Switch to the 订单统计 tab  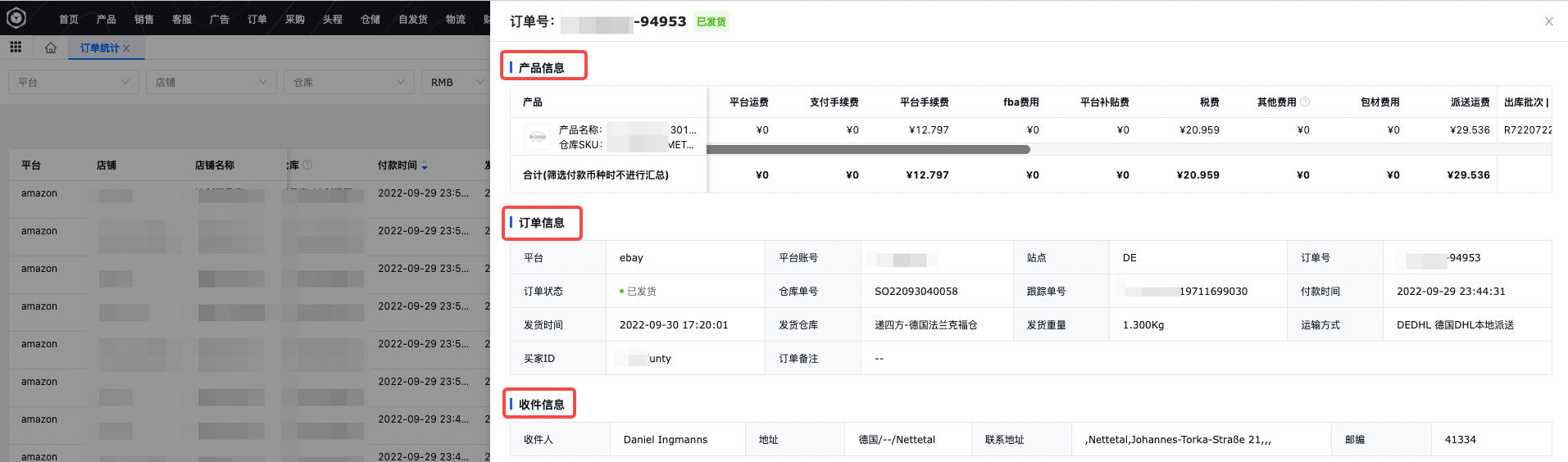pos(99,48)
